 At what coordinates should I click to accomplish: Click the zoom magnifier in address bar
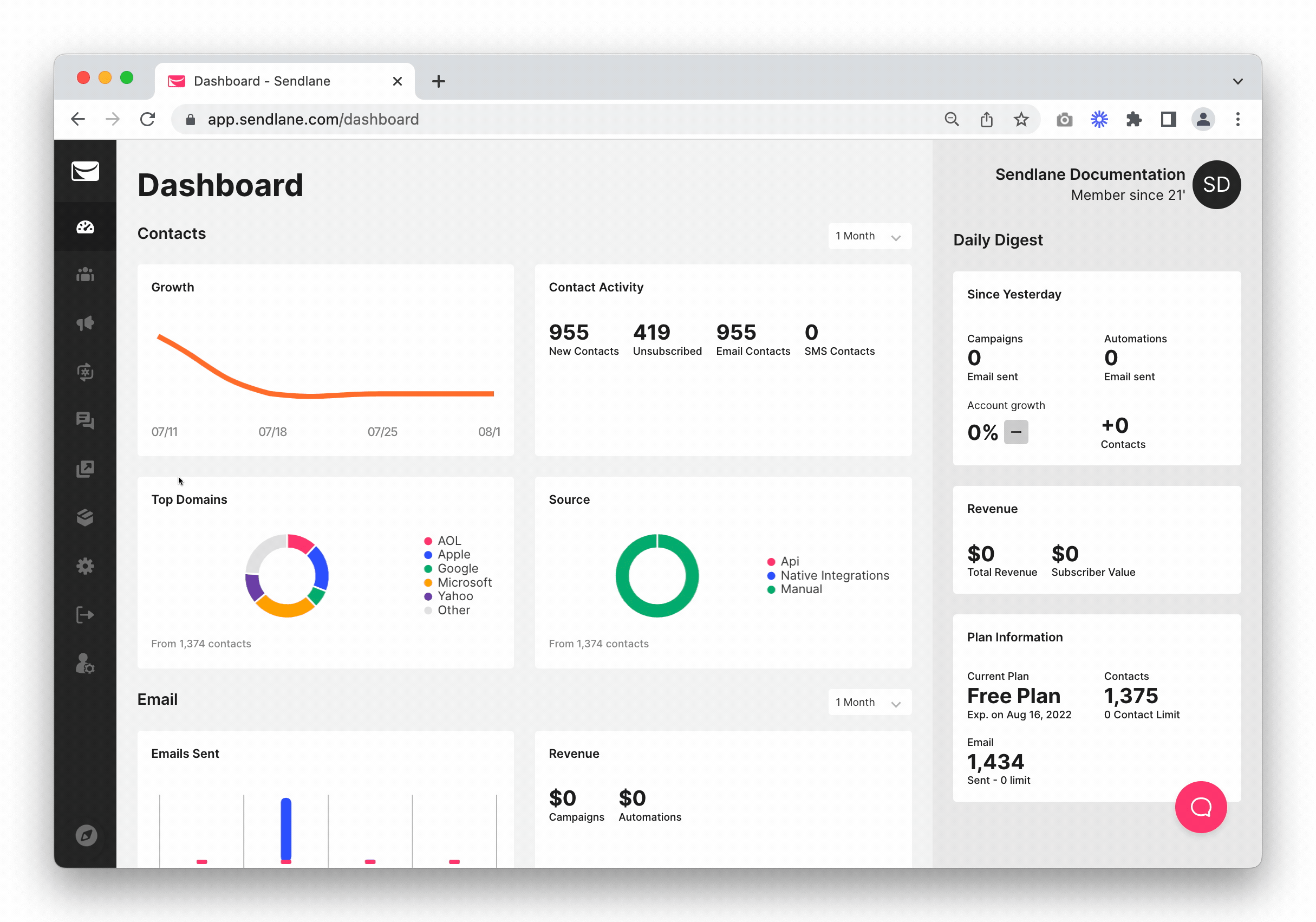pyautogui.click(x=952, y=119)
